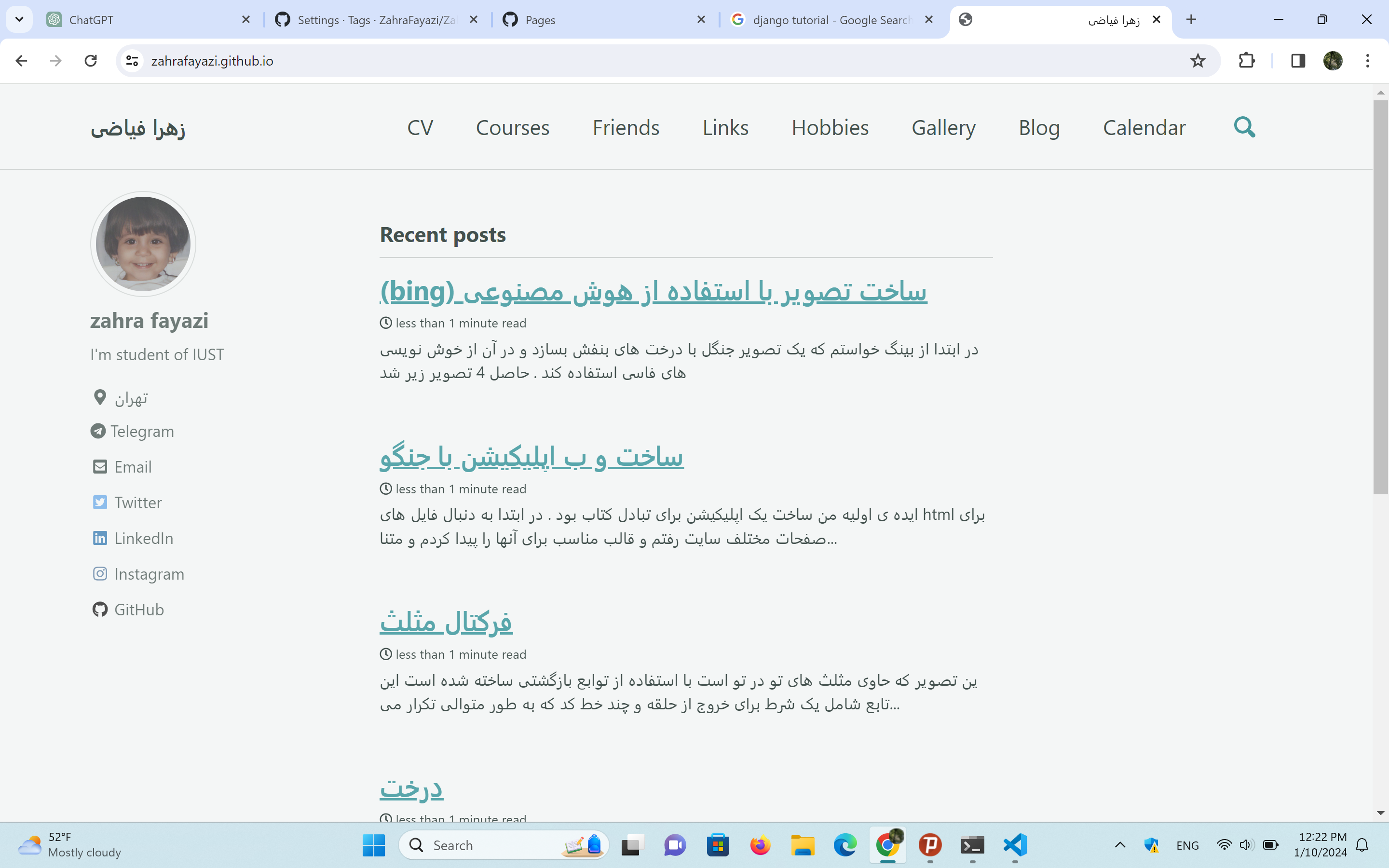This screenshot has width=1389, height=868.
Task: Open the GitHub profile icon
Action: pos(100,609)
